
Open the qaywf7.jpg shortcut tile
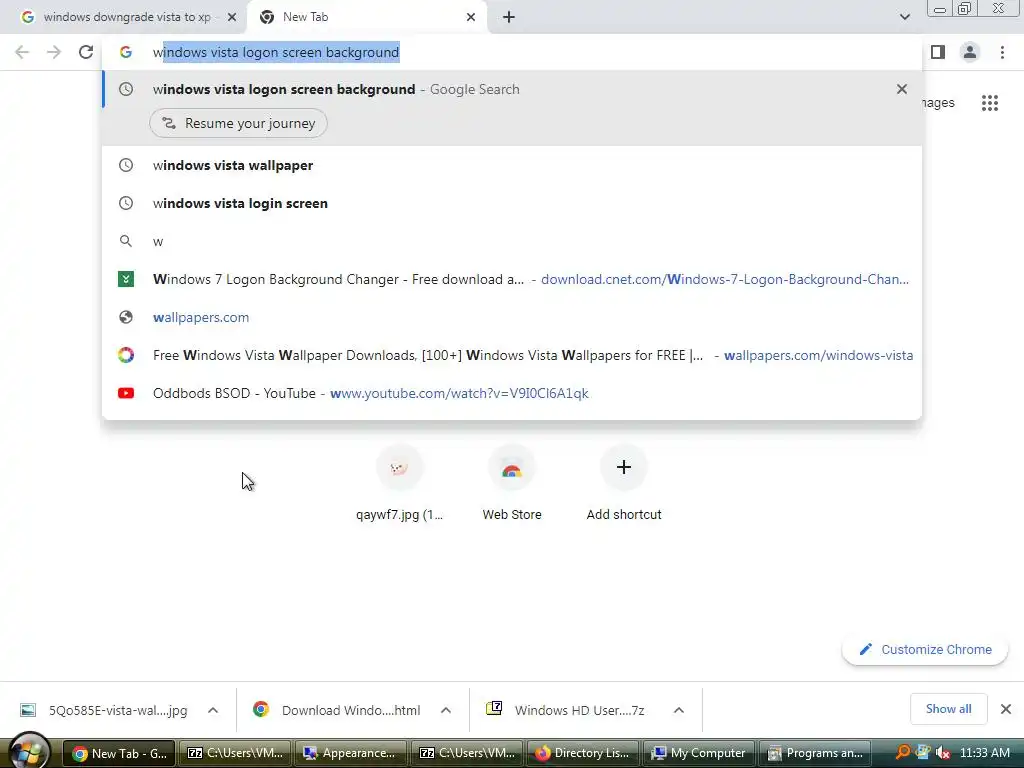coord(399,484)
